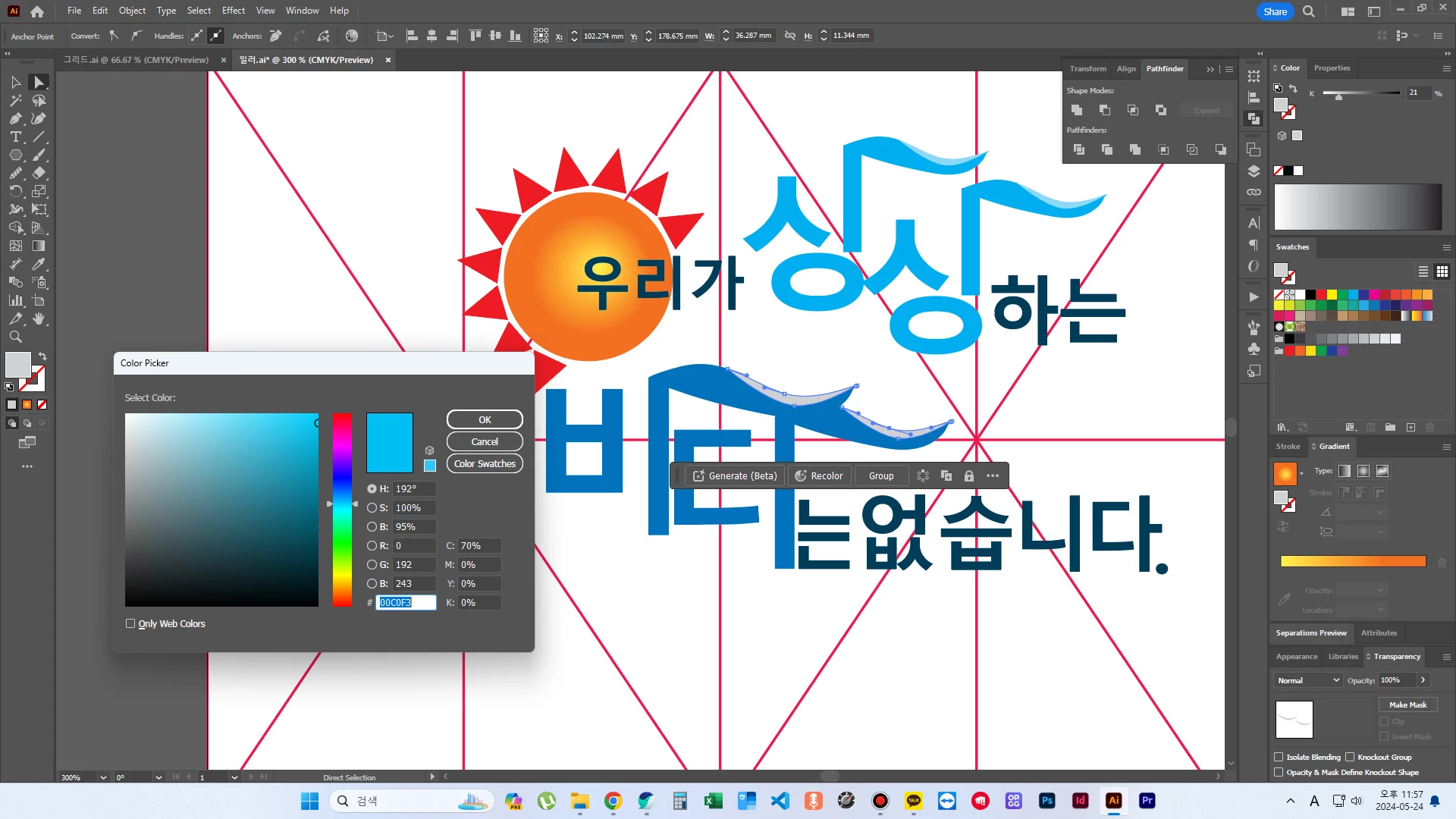Switch to the Align panel tab
This screenshot has width=1456, height=819.
[x=1126, y=68]
